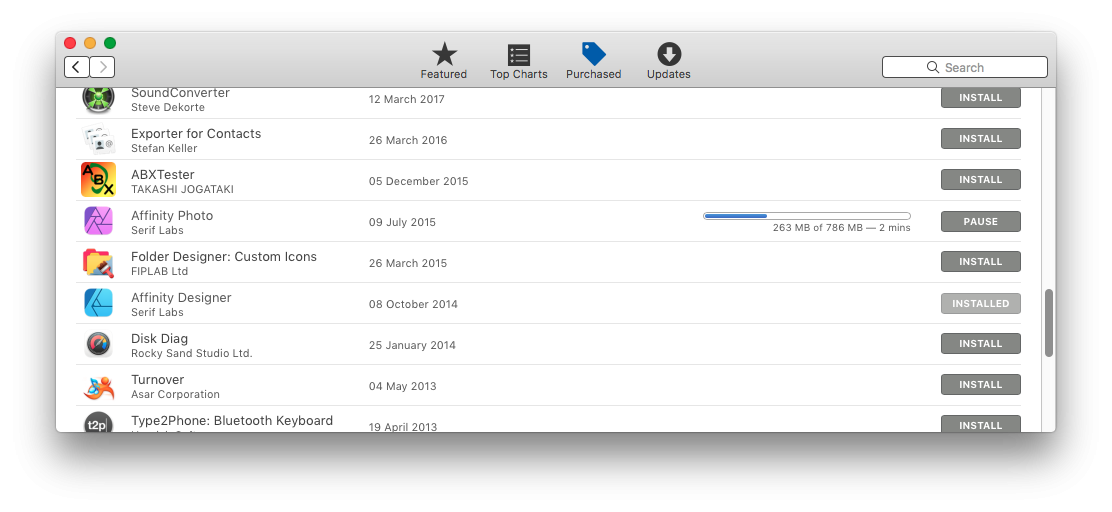Screen dimensions: 1112x512
Task: Click the Installed button for Affinity Designer
Action: coord(981,304)
